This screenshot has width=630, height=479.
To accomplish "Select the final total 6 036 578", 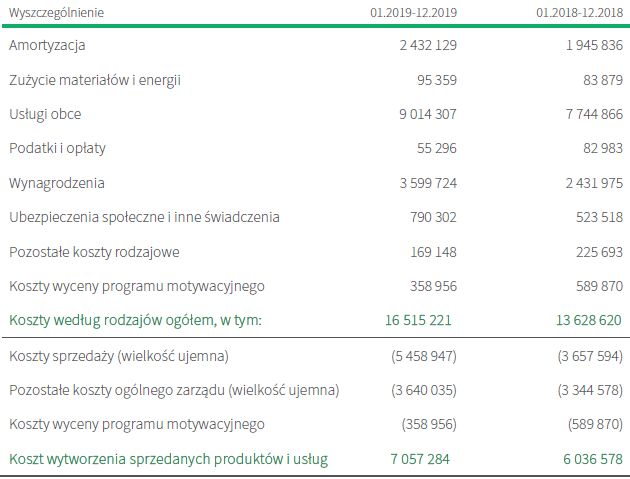I will pyautogui.click(x=590, y=459).
